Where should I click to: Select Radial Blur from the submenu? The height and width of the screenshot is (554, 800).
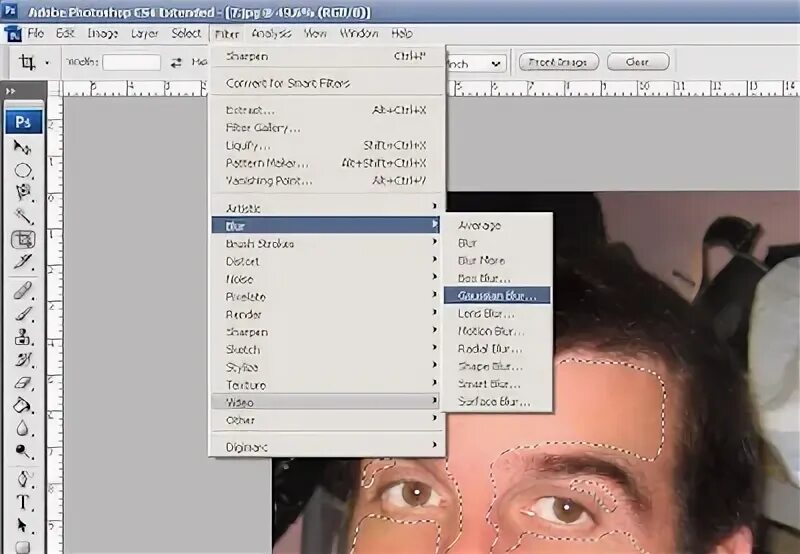point(497,349)
